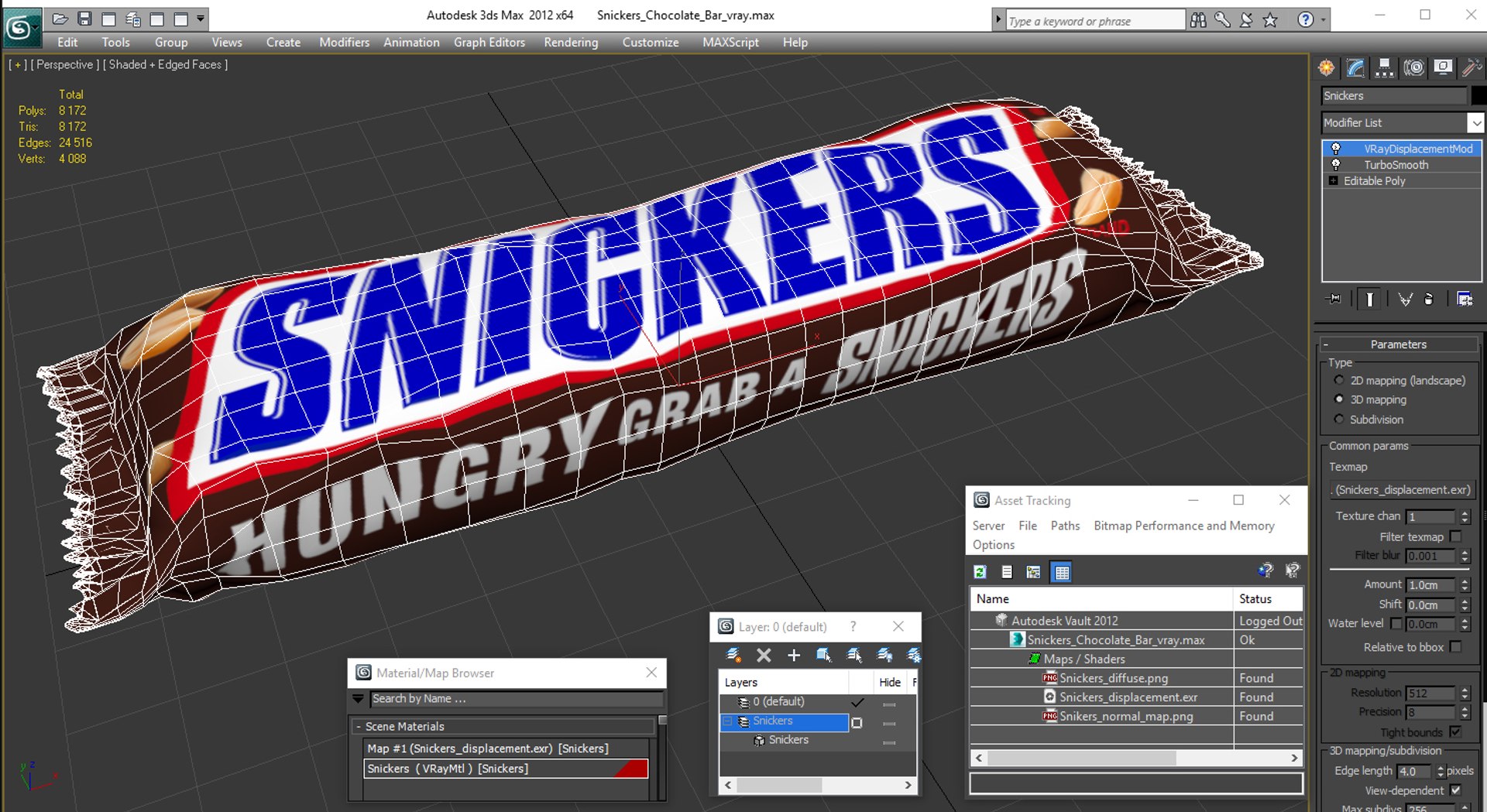Click the Pin Stack icon below modifier stack
The width and height of the screenshot is (1487, 812).
tap(1334, 299)
